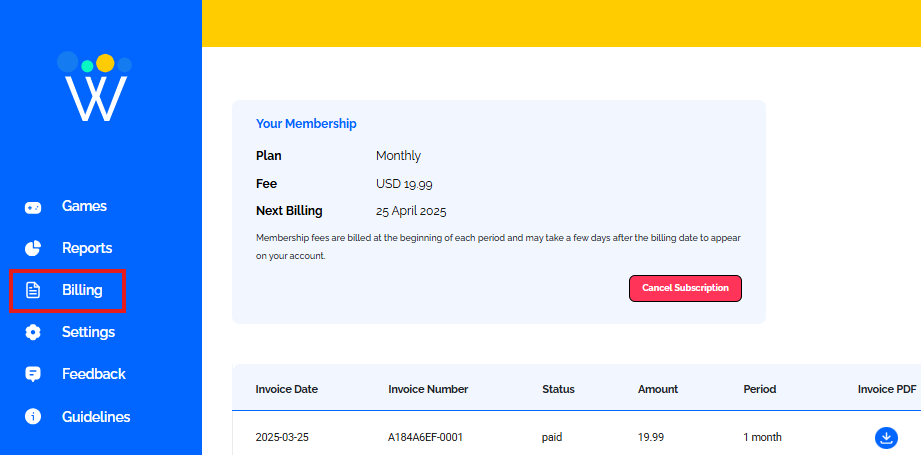Click the 19.99 amount cell
The height and width of the screenshot is (455, 921).
(x=651, y=437)
